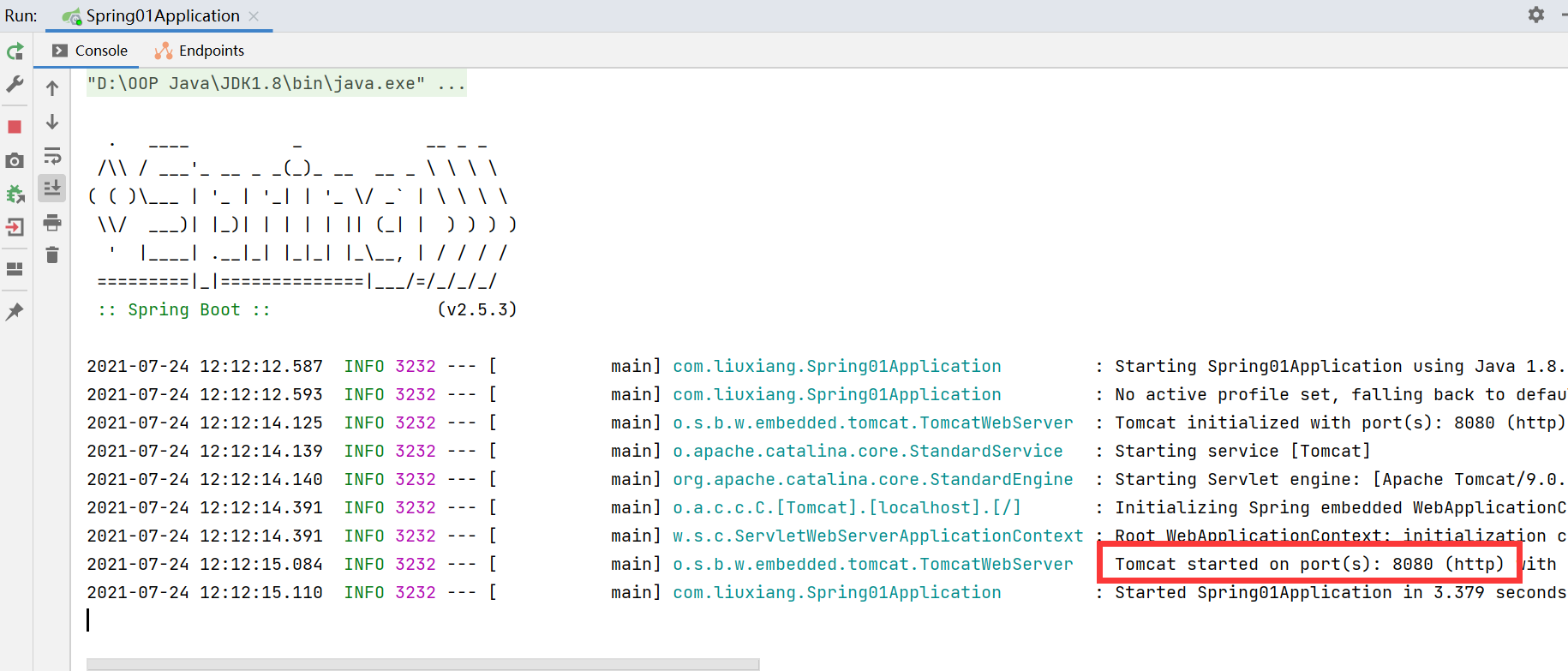Dump threads using the camera icon
1568x671 pixels.
tap(15, 160)
